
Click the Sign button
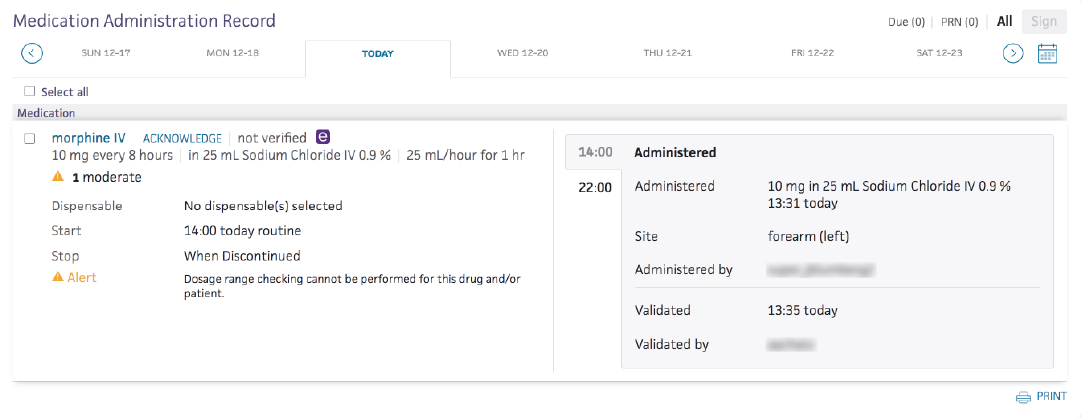coord(1042,22)
